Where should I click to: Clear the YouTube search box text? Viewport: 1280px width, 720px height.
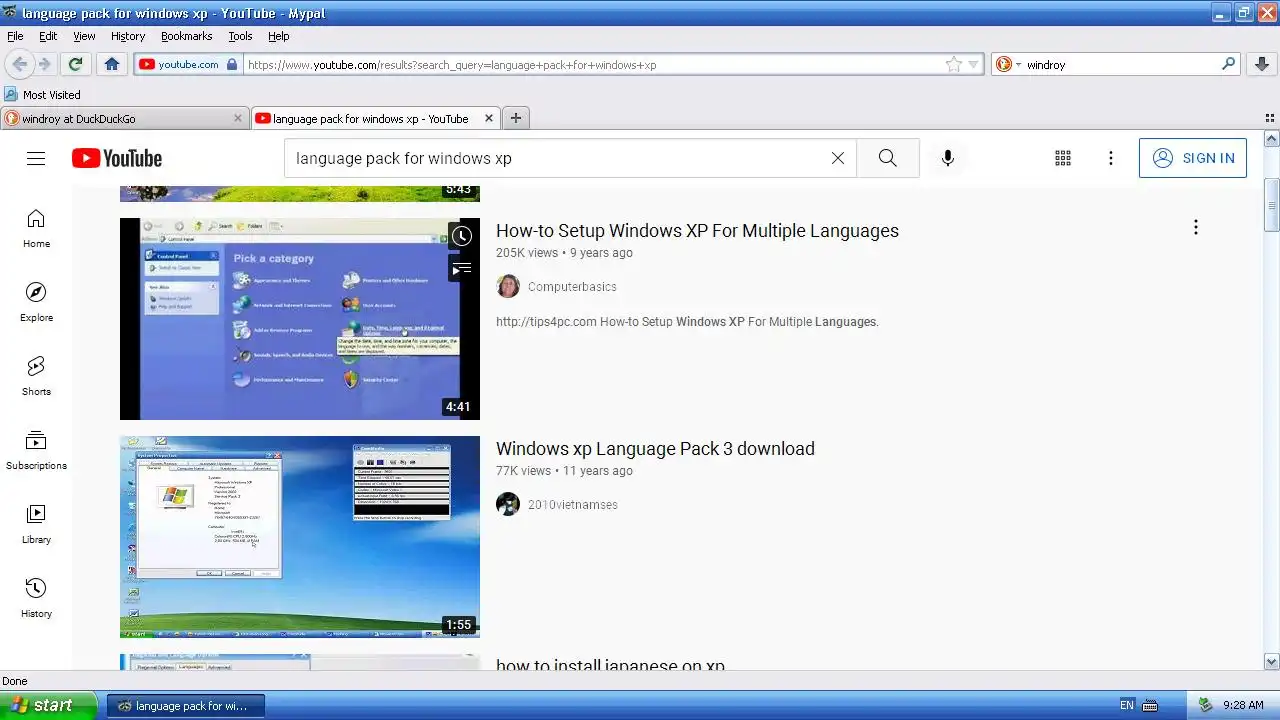(x=838, y=158)
